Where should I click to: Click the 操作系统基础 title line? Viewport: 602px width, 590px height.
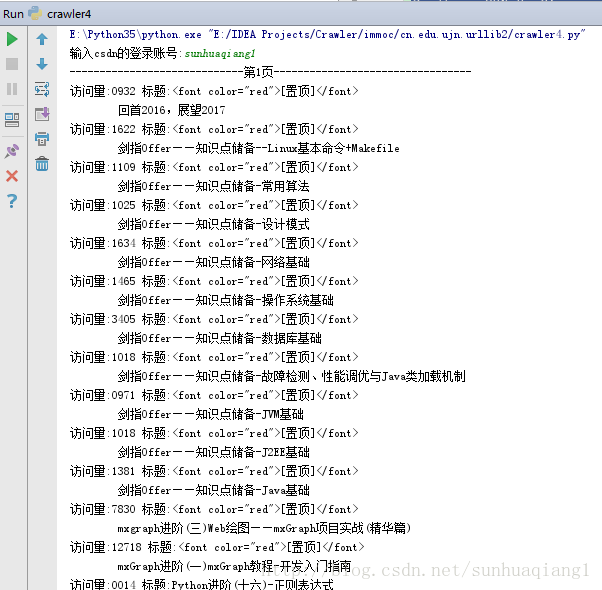[225, 300]
